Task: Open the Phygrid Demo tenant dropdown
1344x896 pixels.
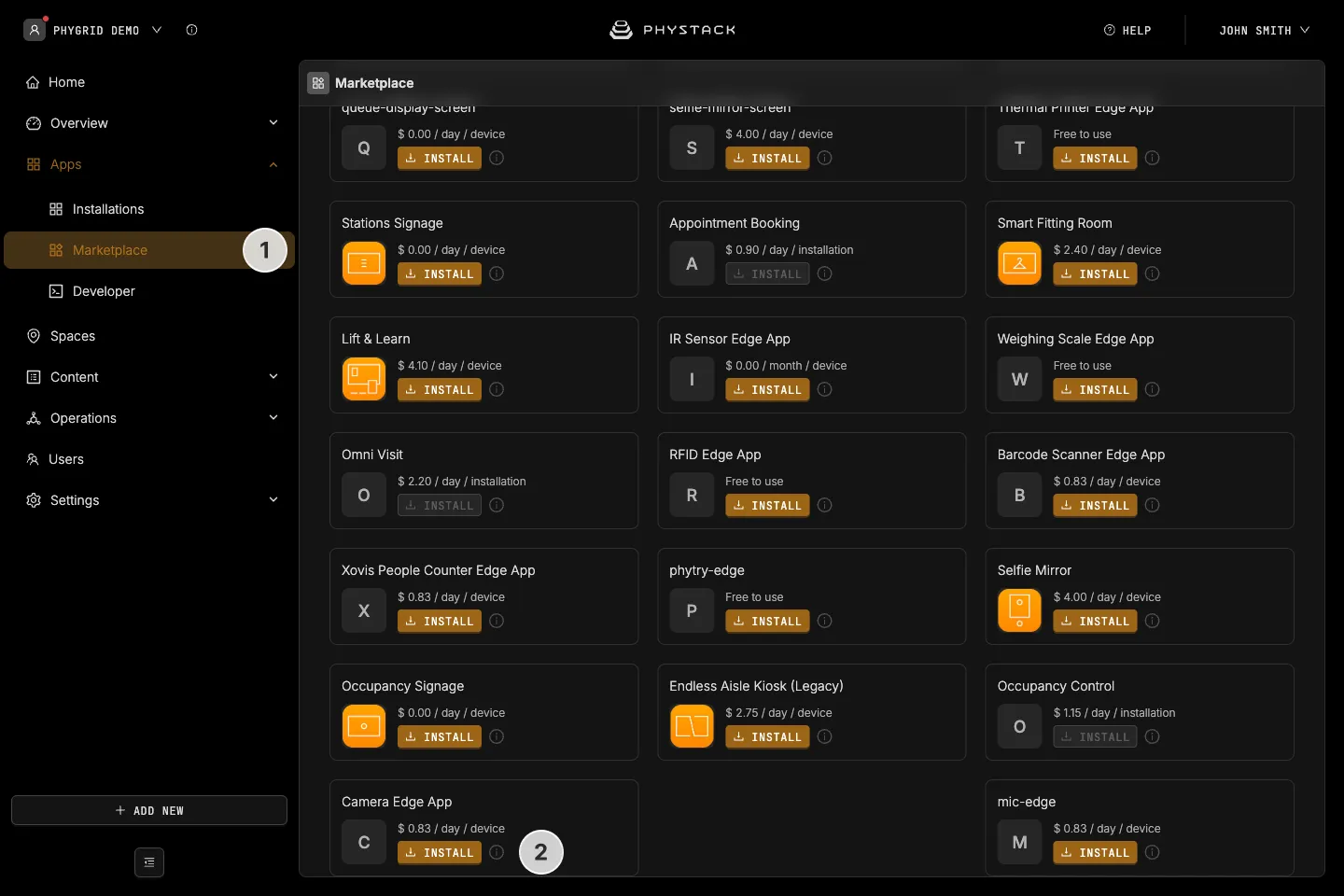Action: (x=93, y=30)
